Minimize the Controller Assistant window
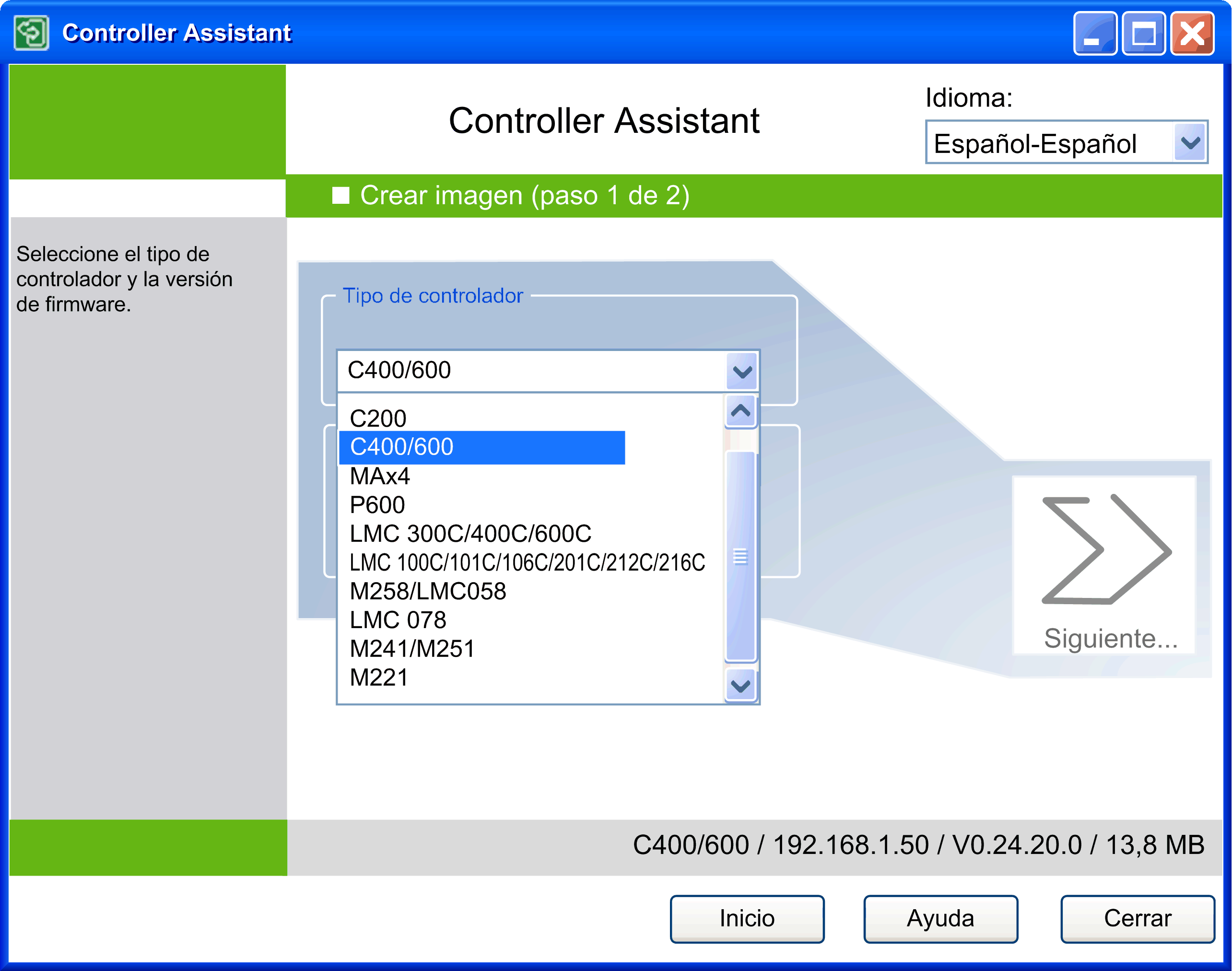The height and width of the screenshot is (971, 1232). pos(1094,34)
